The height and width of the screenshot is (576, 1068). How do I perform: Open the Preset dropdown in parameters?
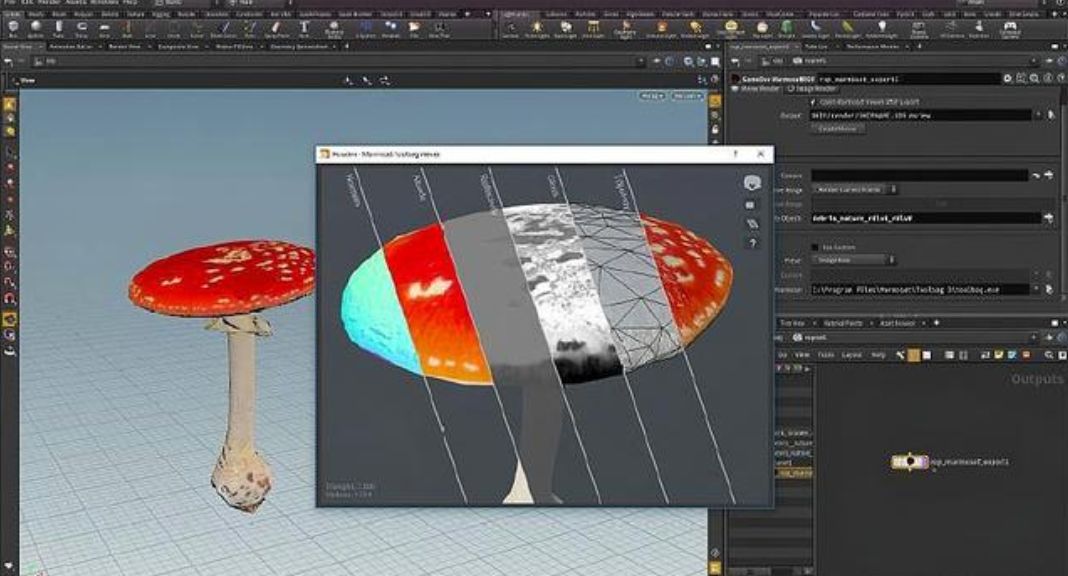pyautogui.click(x=853, y=260)
